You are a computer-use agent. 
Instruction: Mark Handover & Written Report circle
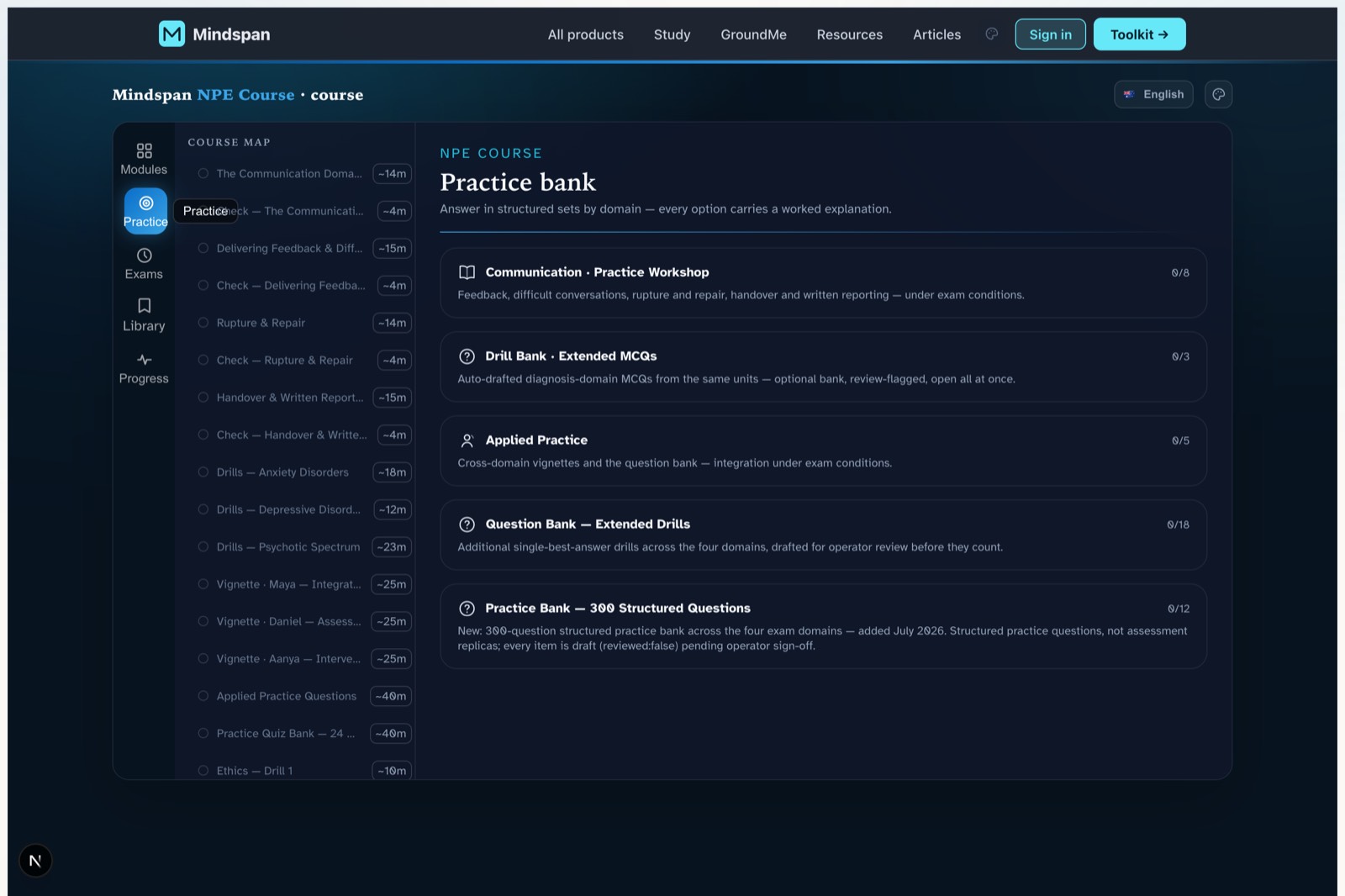click(x=203, y=398)
